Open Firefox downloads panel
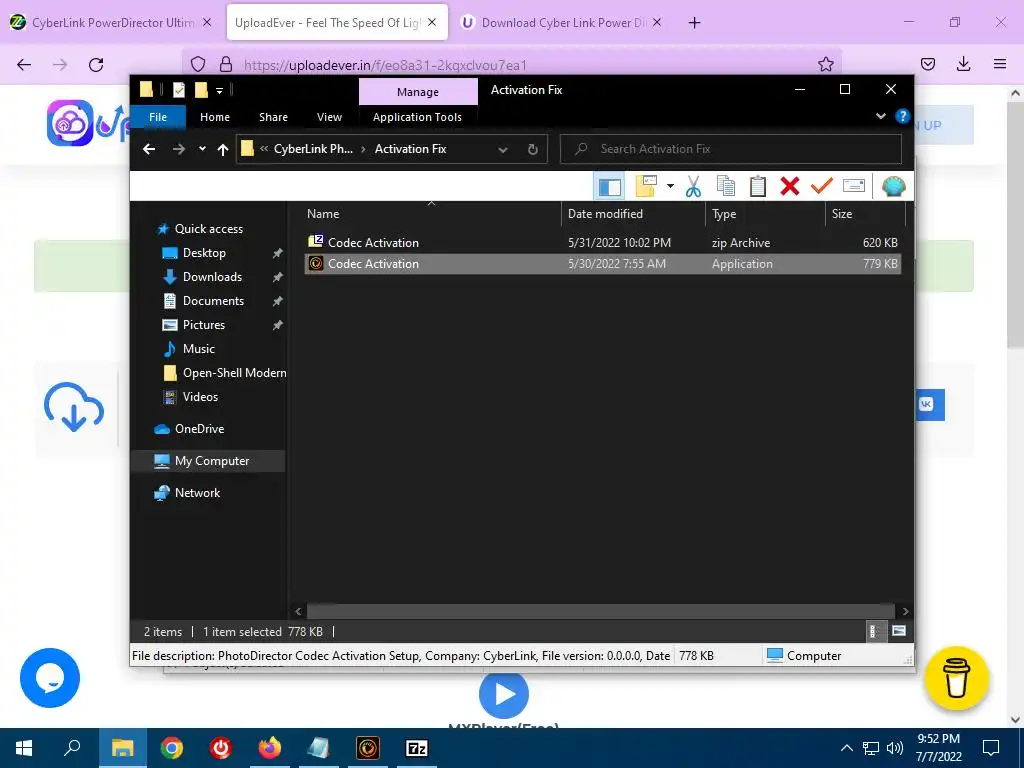This screenshot has height=768, width=1024. (x=963, y=64)
